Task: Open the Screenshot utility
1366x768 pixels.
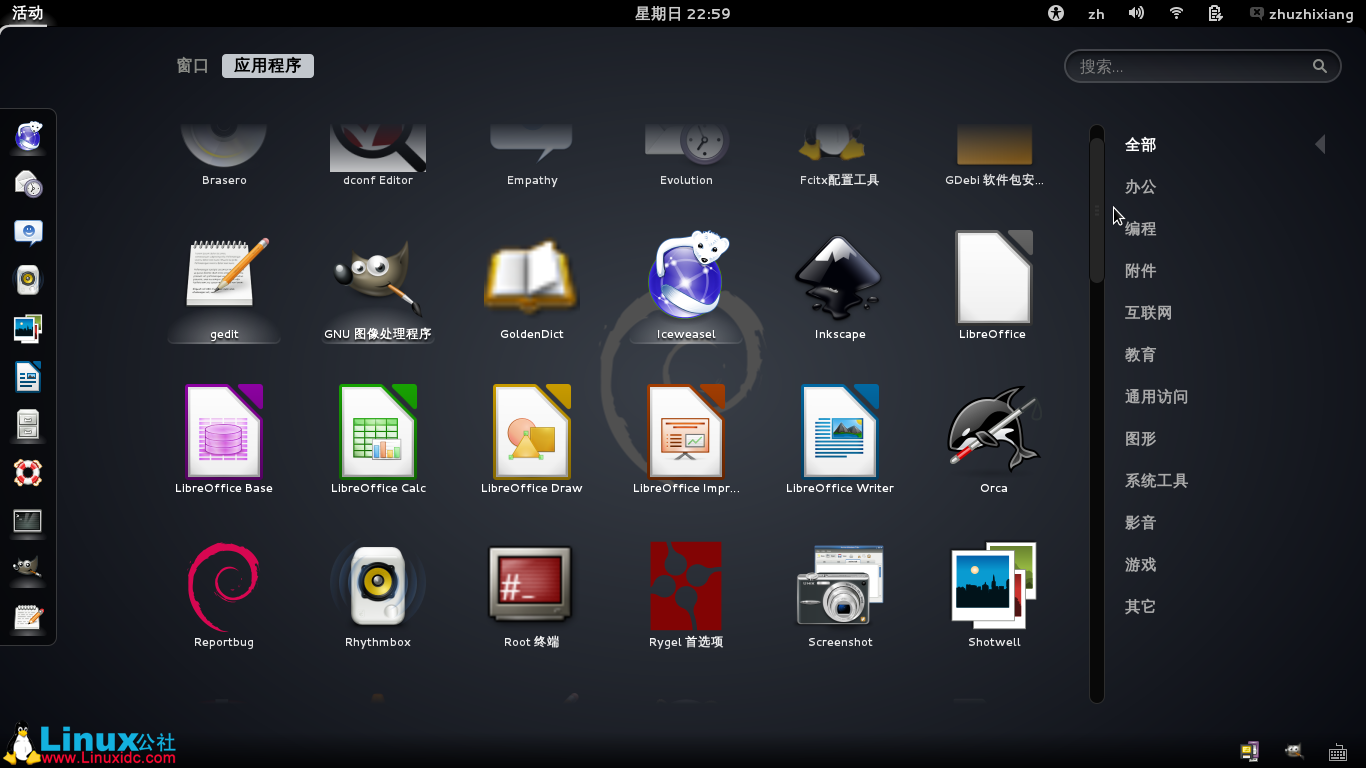Action: 840,585
